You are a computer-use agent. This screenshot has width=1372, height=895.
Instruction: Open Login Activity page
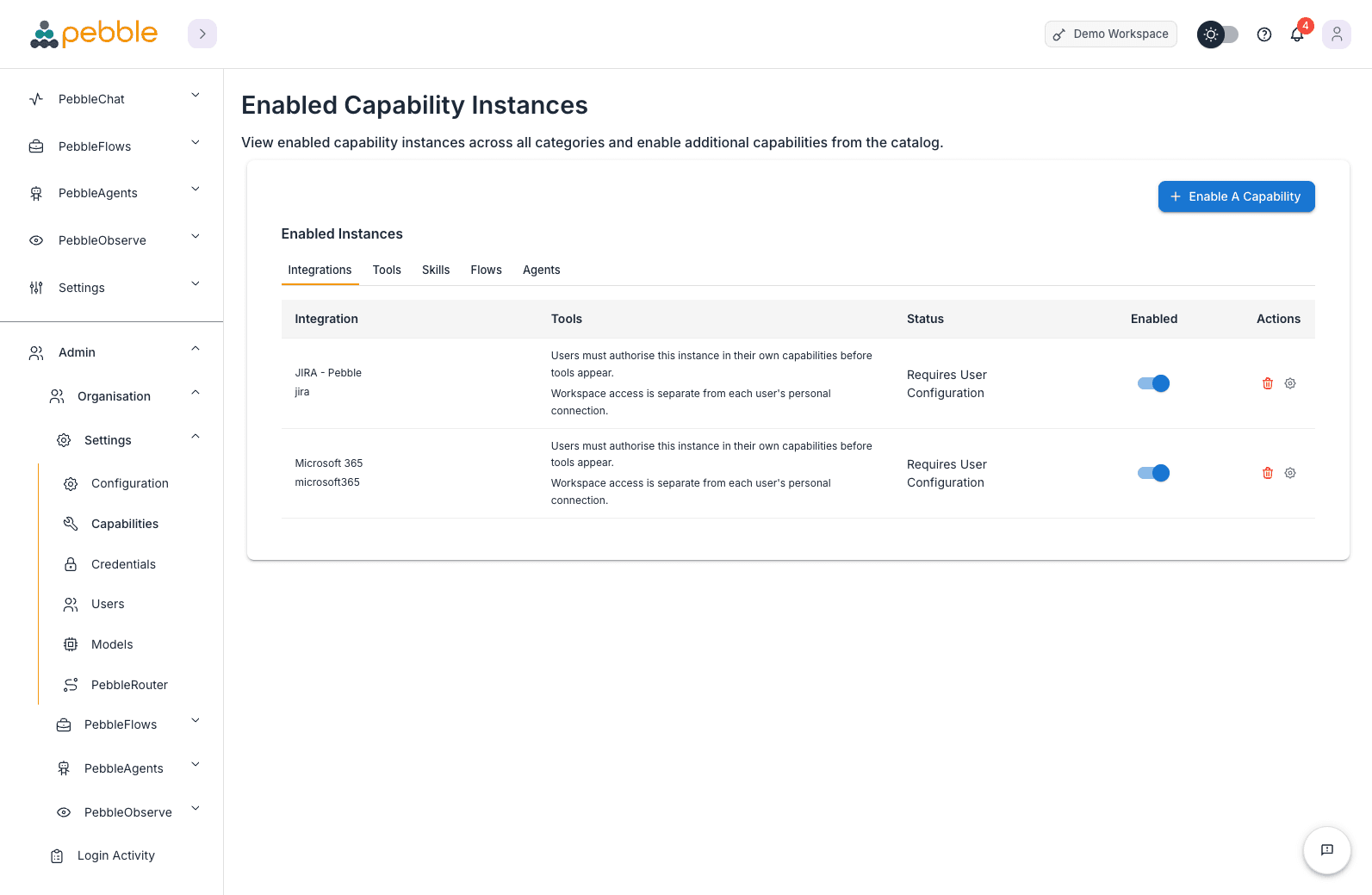(x=116, y=856)
